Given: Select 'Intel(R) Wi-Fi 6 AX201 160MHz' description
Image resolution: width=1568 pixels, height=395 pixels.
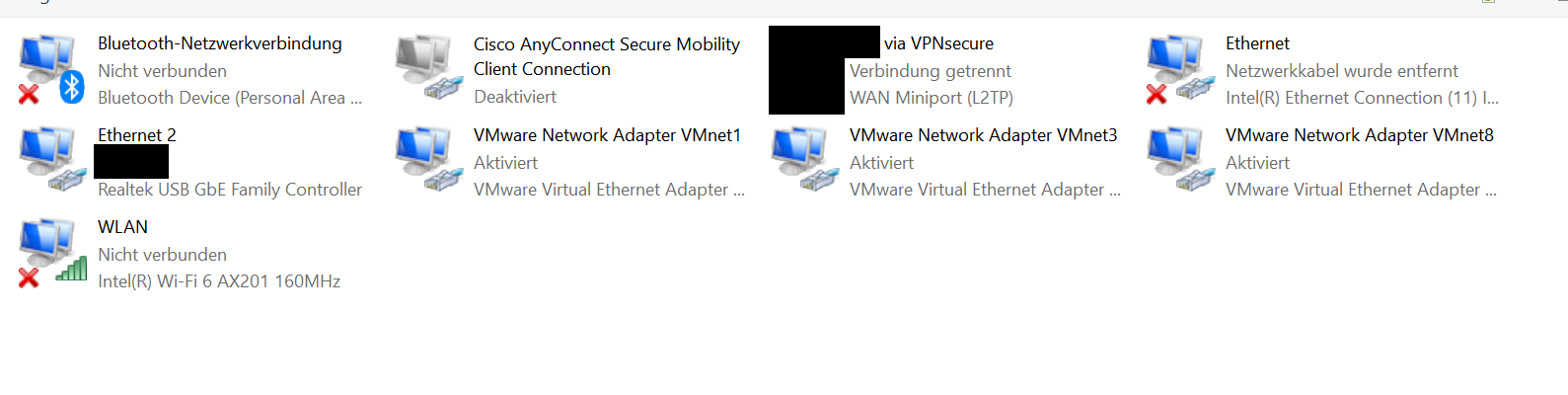Looking at the screenshot, I should click(x=218, y=281).
